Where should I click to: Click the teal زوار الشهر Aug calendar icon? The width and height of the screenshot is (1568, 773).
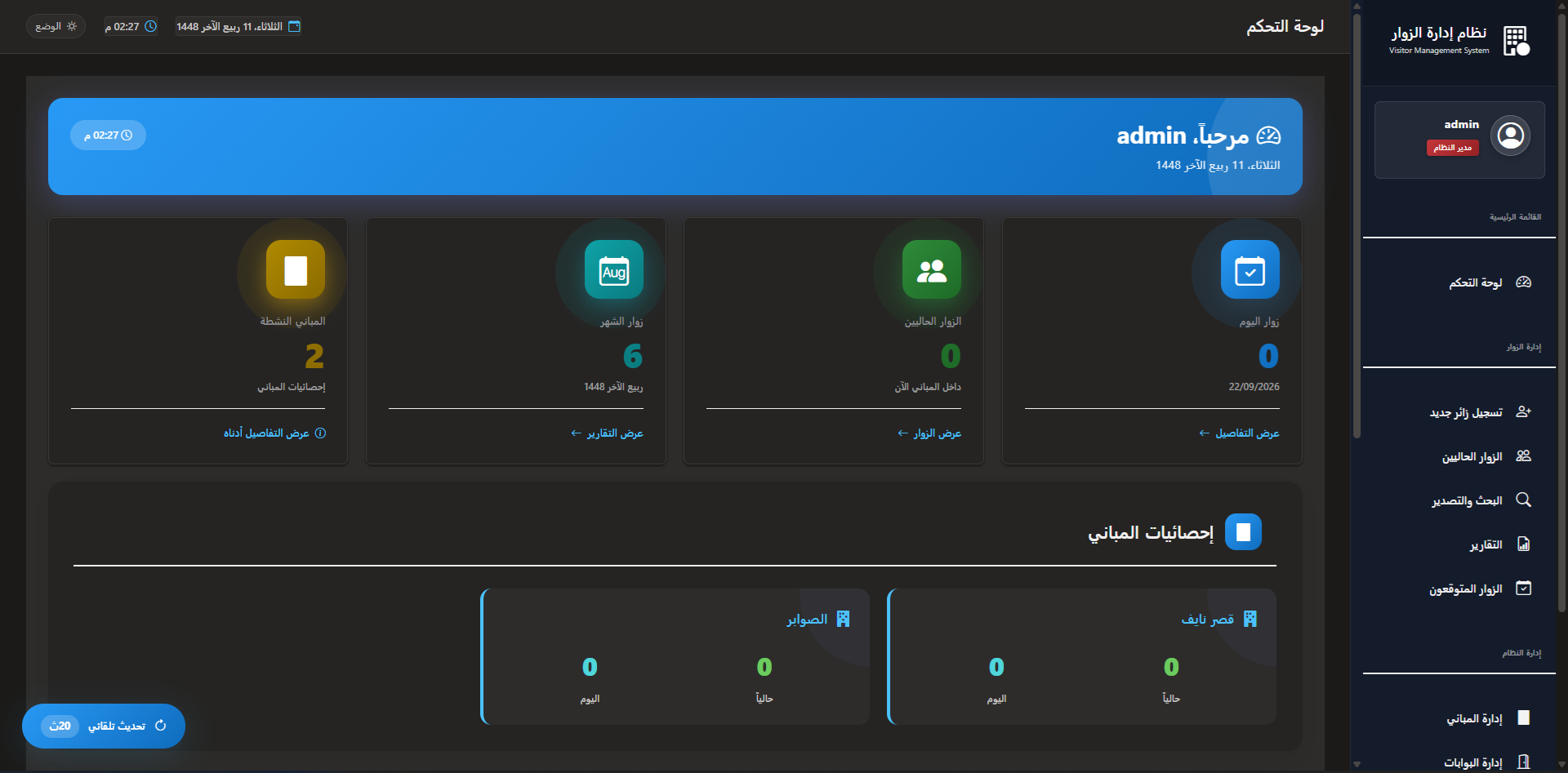tap(614, 270)
